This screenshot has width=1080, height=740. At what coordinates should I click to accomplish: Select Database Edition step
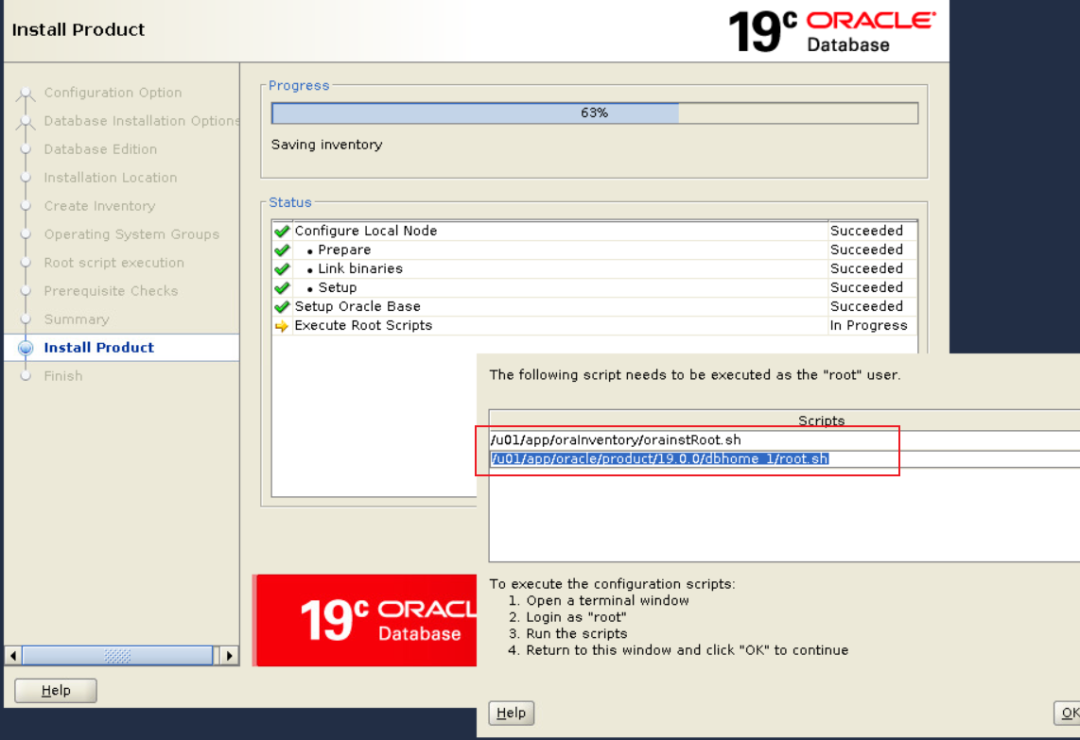point(101,149)
